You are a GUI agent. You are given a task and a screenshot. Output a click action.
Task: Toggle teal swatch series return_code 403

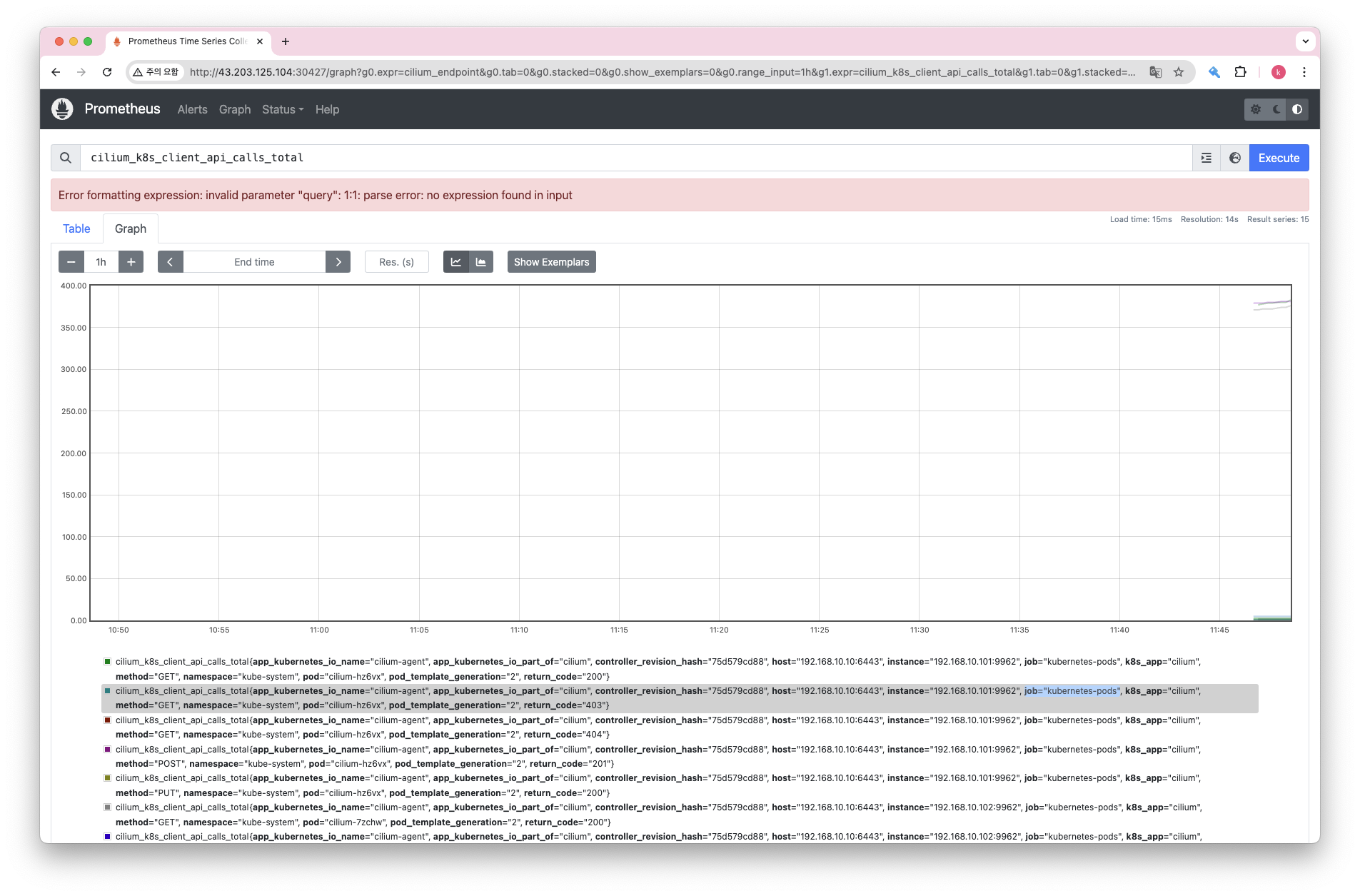[x=108, y=691]
